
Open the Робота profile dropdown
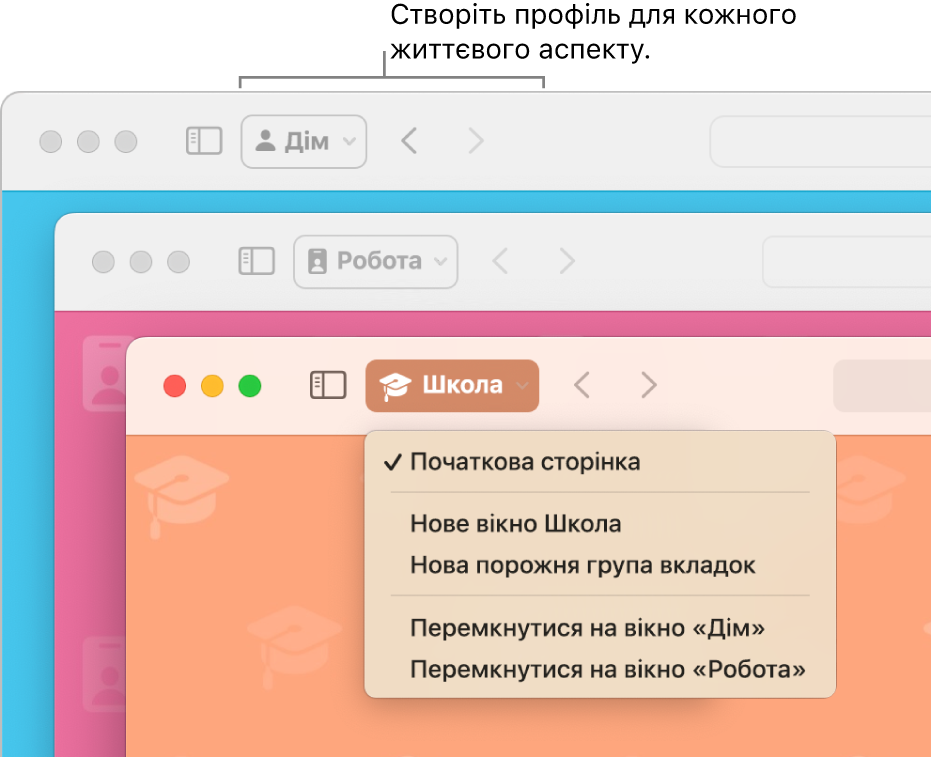pyautogui.click(x=375, y=261)
